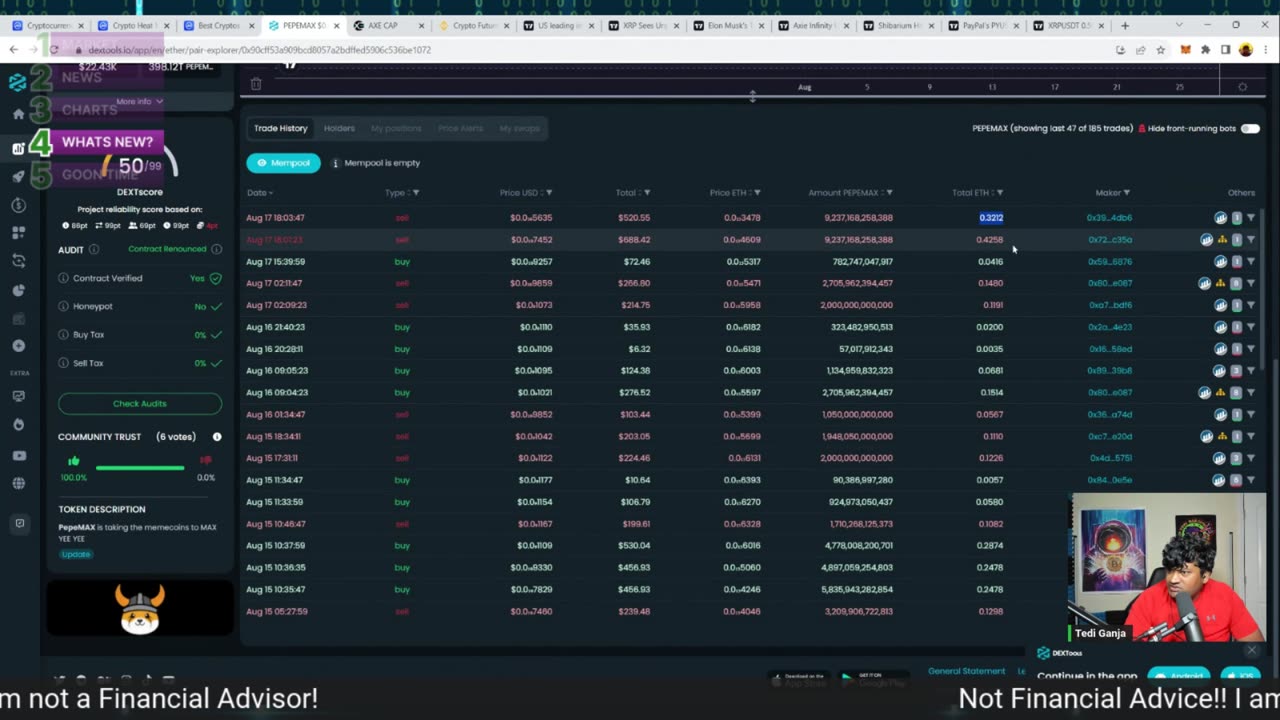Viewport: 1280px width, 720px height.
Task: Open maker address 0x39...4db6
Action: 1109,218
